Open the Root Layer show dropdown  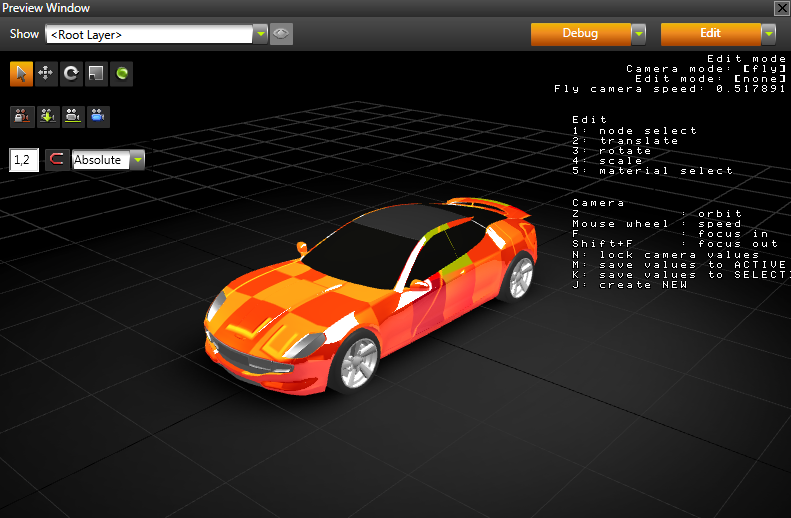260,34
